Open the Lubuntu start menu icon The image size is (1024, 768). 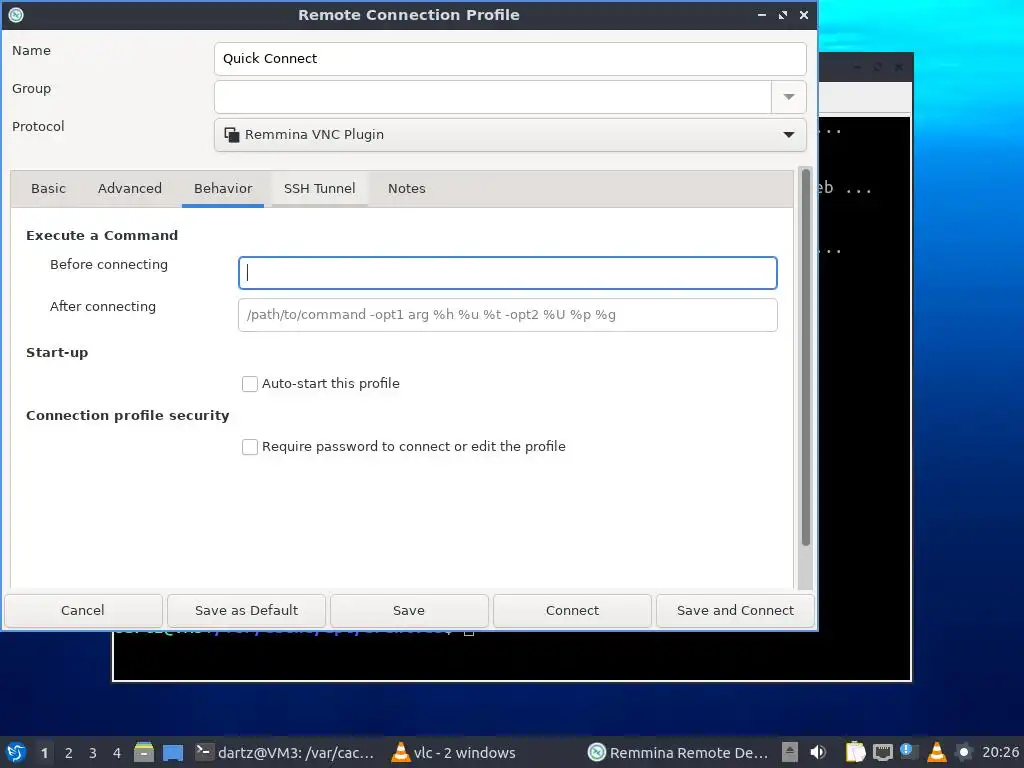tap(16, 752)
